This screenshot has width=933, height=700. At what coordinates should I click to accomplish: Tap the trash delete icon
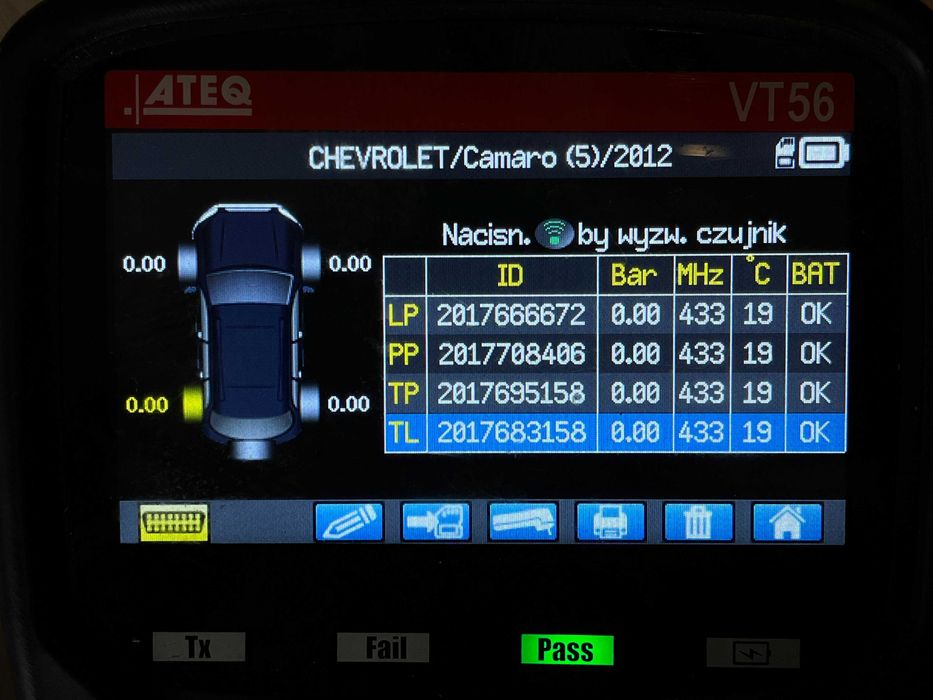tap(698, 522)
